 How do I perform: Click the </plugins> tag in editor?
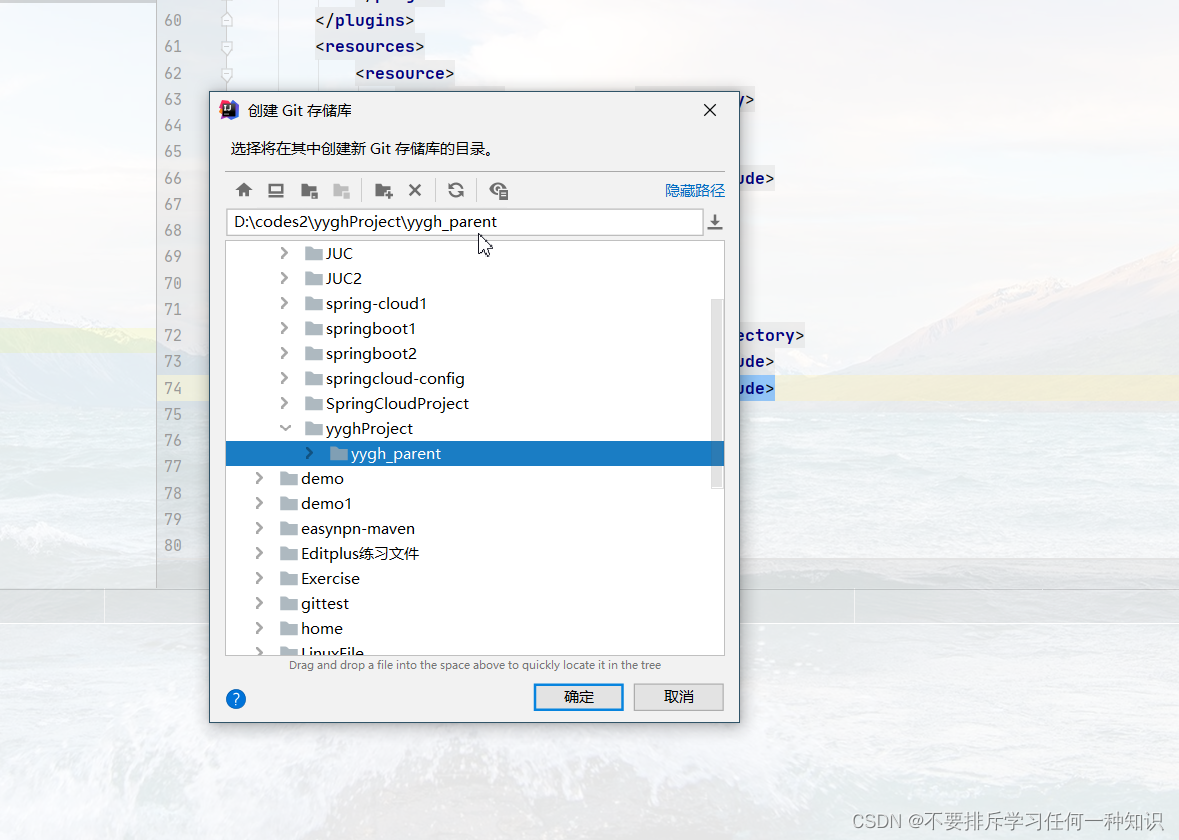coord(365,20)
